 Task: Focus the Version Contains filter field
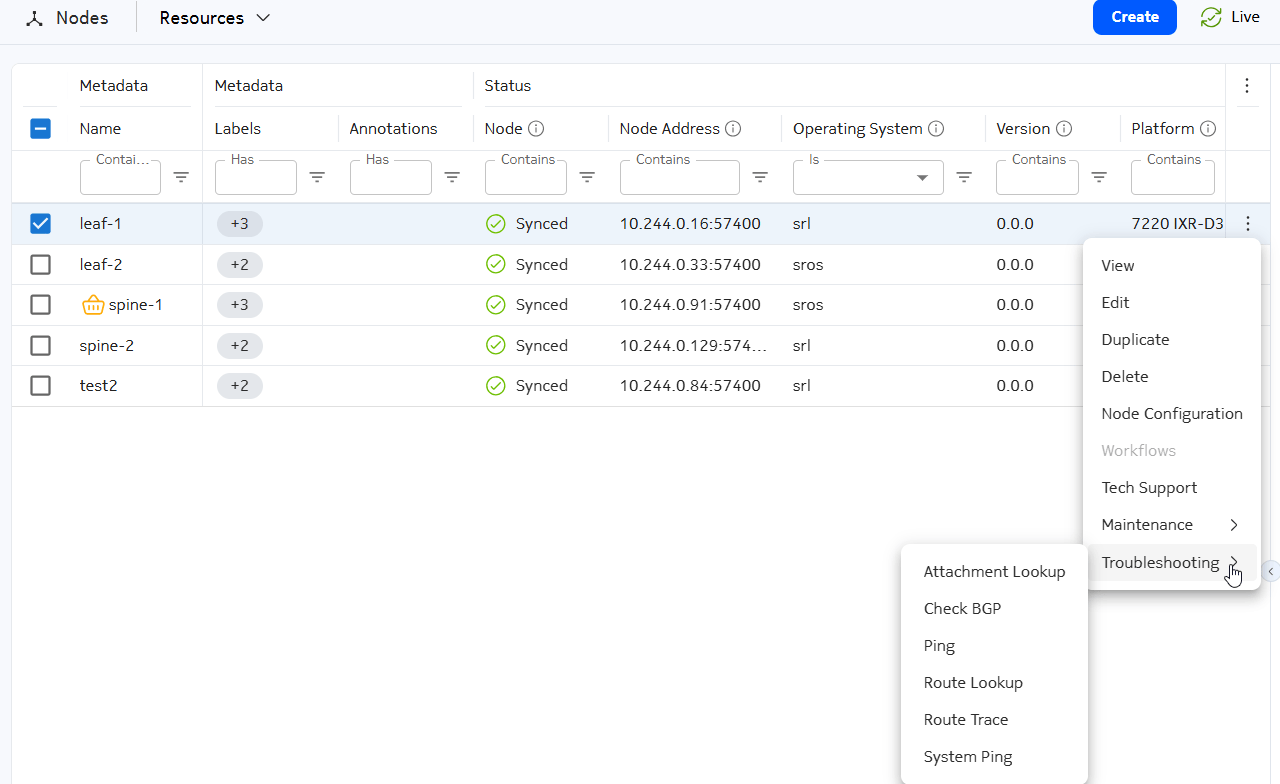point(1037,177)
